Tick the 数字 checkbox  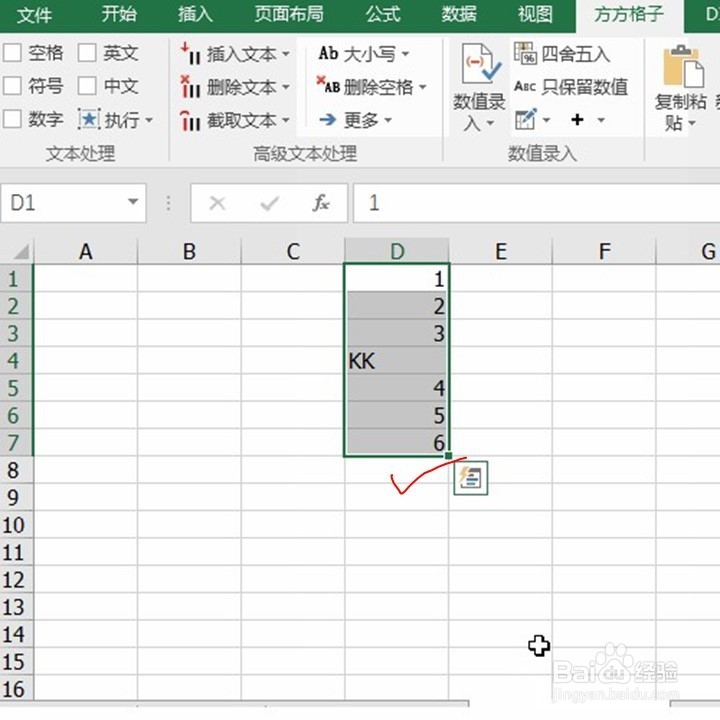[12, 119]
